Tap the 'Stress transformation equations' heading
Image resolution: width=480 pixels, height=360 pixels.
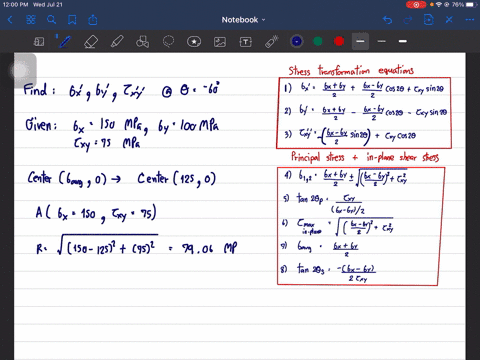click(351, 70)
